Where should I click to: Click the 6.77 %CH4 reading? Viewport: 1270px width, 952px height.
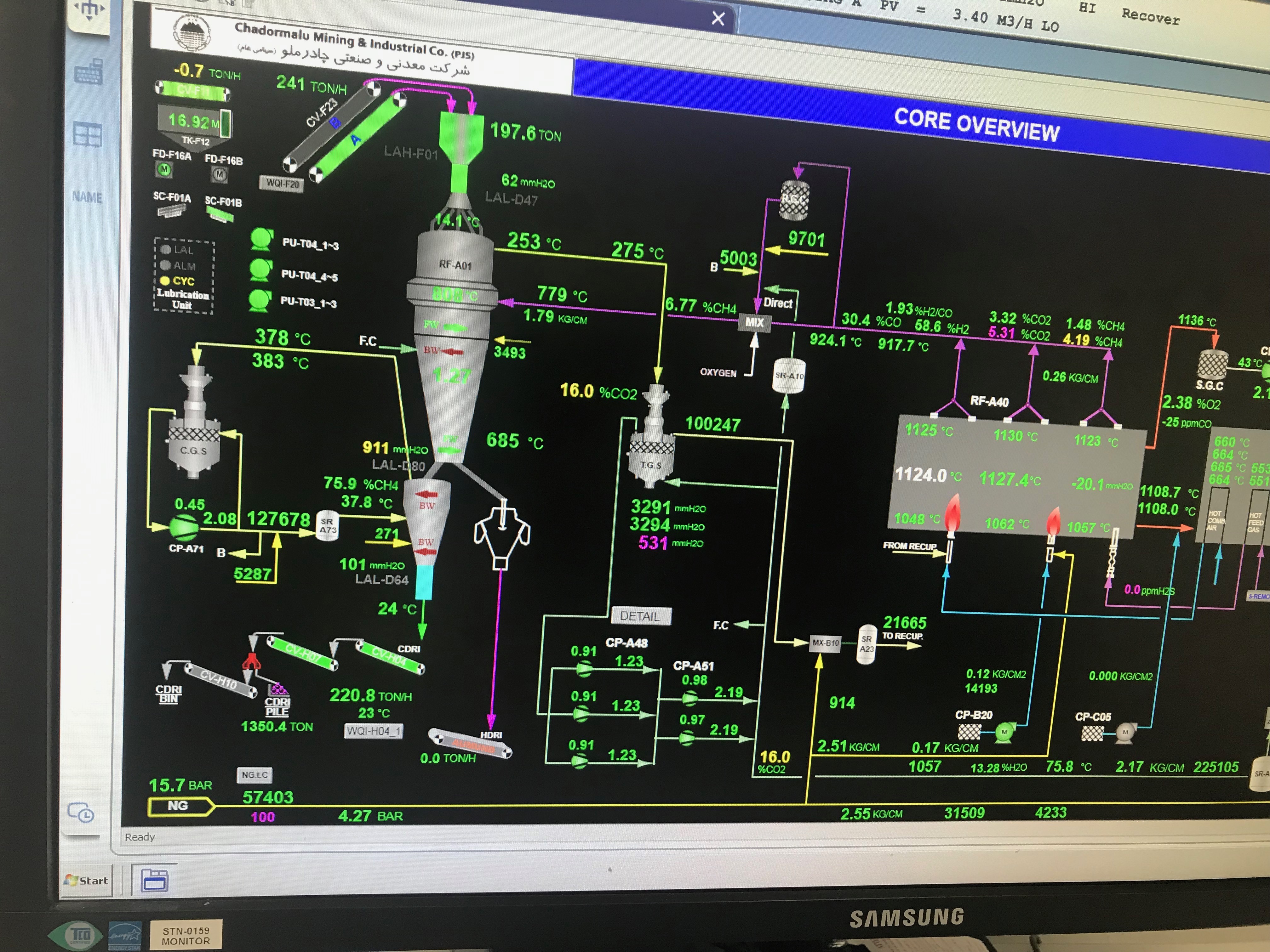tap(701, 306)
